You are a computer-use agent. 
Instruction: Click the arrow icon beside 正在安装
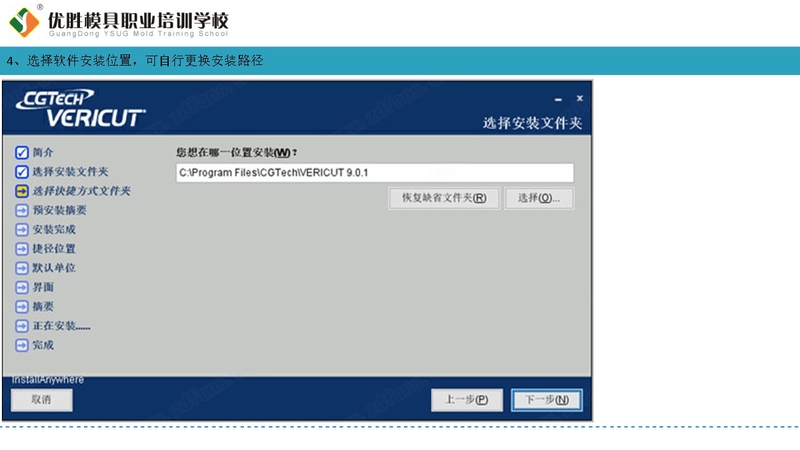pyautogui.click(x=21, y=326)
